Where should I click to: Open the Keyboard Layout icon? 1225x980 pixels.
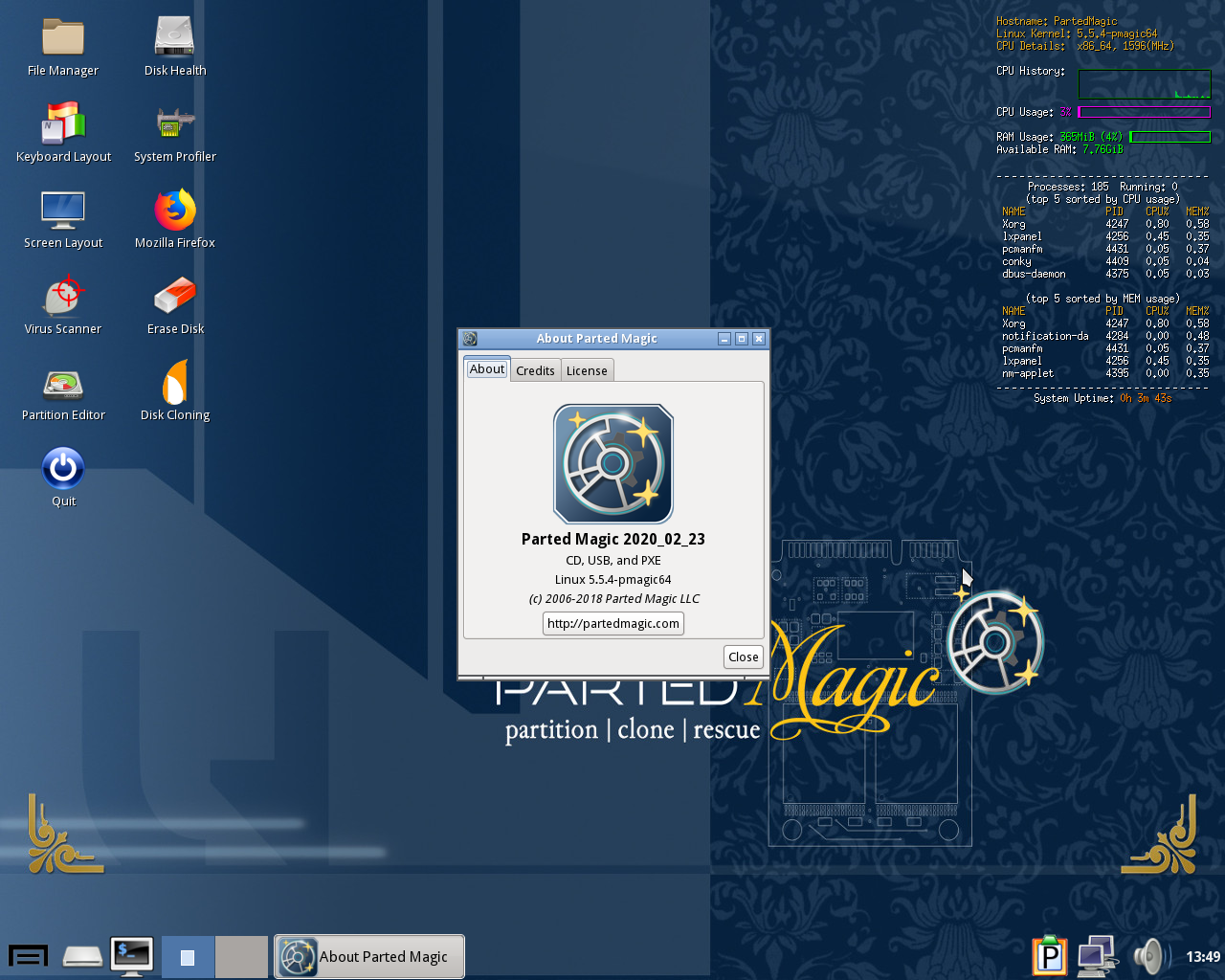(63, 124)
